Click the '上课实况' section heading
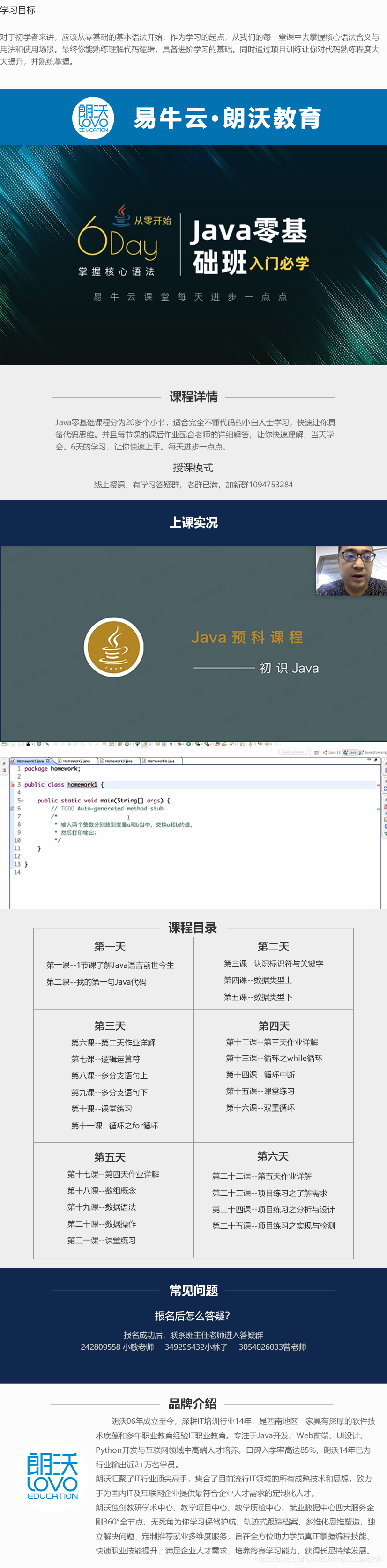387x1568 pixels. [193, 523]
